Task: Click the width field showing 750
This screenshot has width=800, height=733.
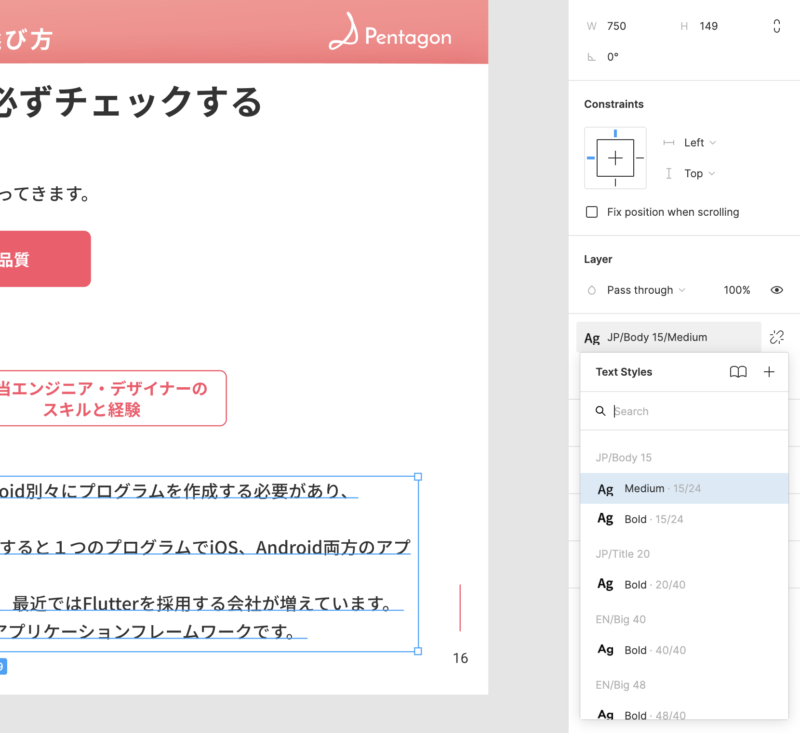Action: pos(630,26)
